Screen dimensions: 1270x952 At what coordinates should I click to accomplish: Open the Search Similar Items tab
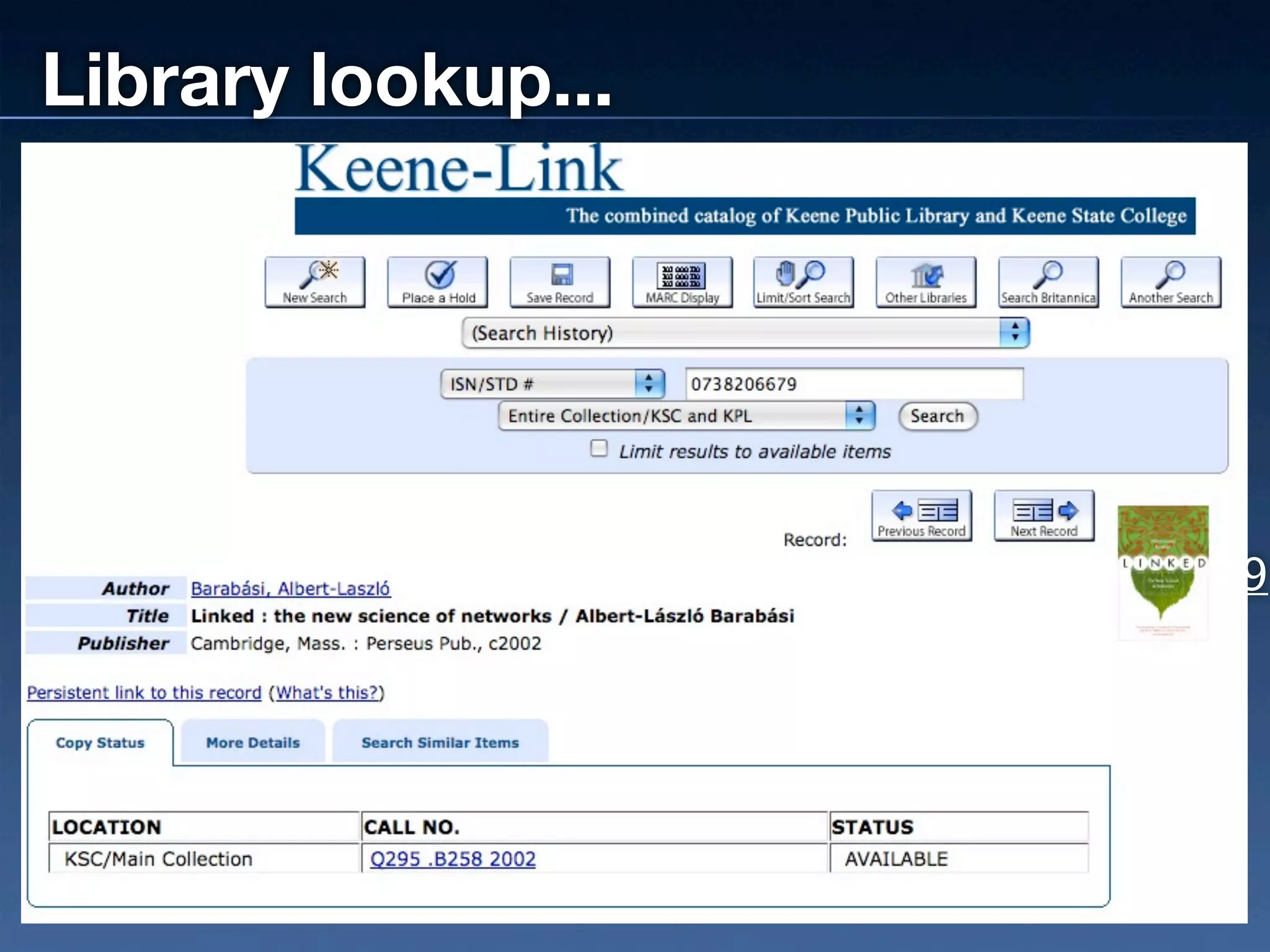(440, 743)
